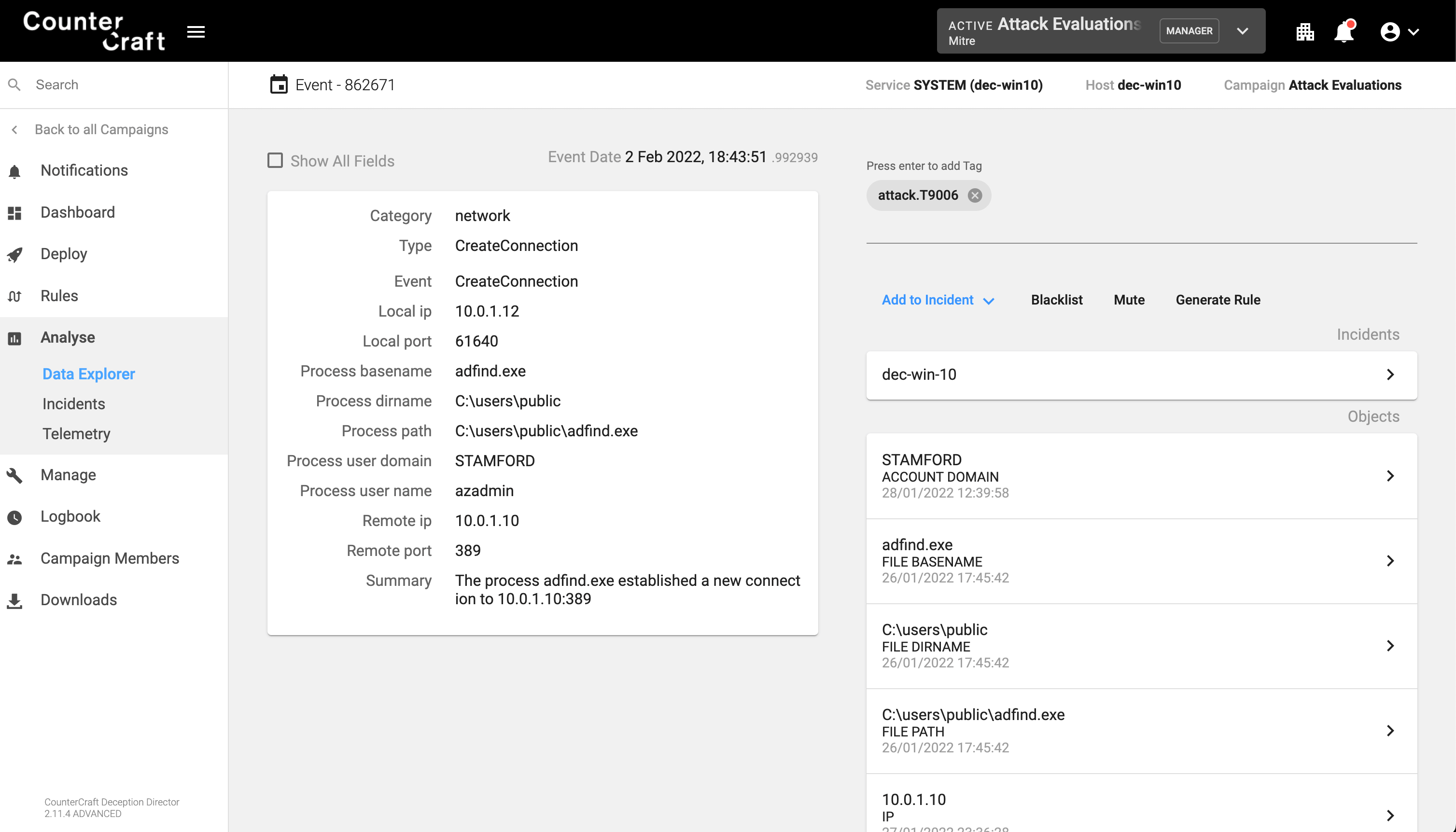
Task: Click the Manage wrench icon
Action: coord(15,475)
